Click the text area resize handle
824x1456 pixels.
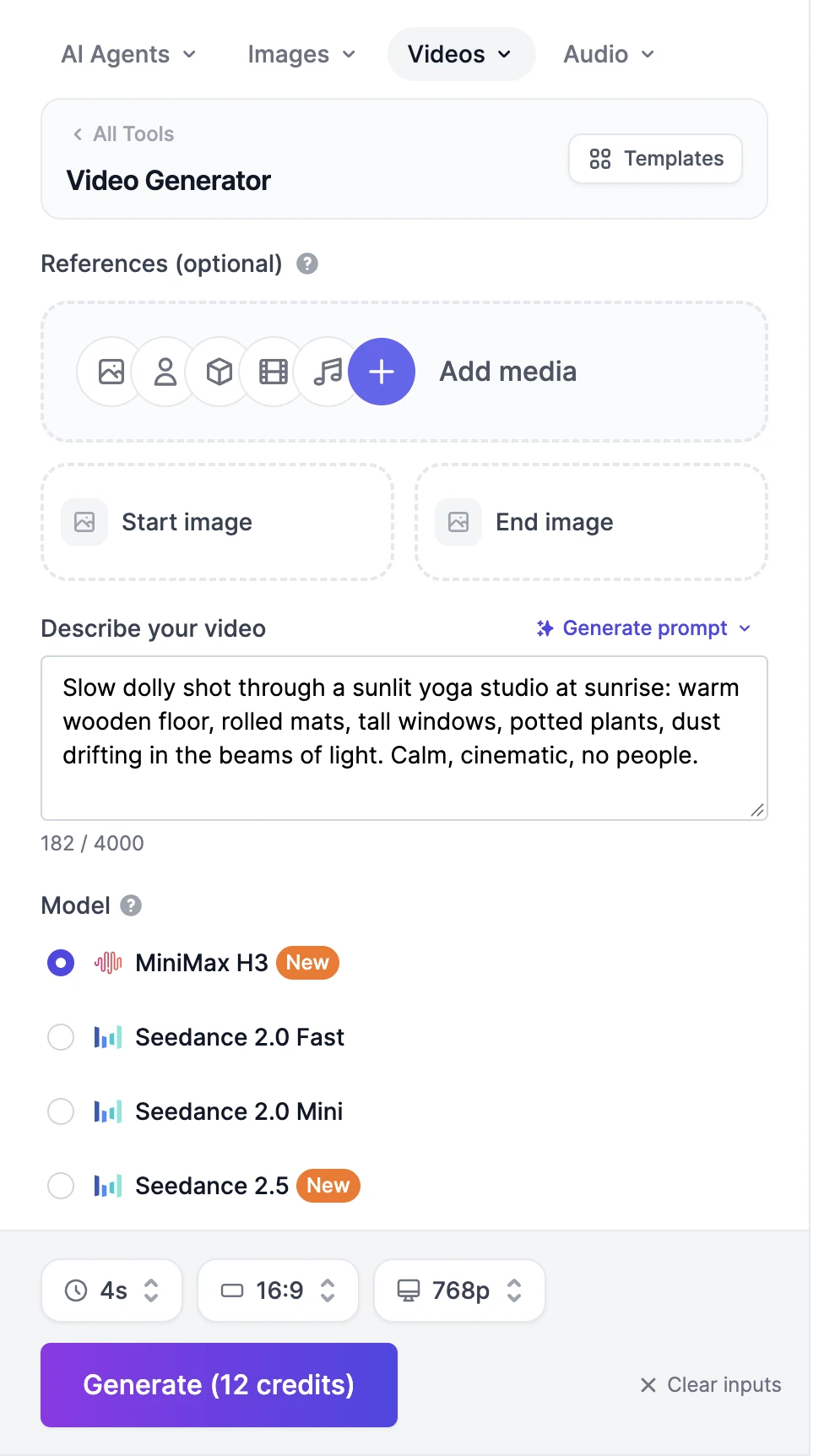757,810
